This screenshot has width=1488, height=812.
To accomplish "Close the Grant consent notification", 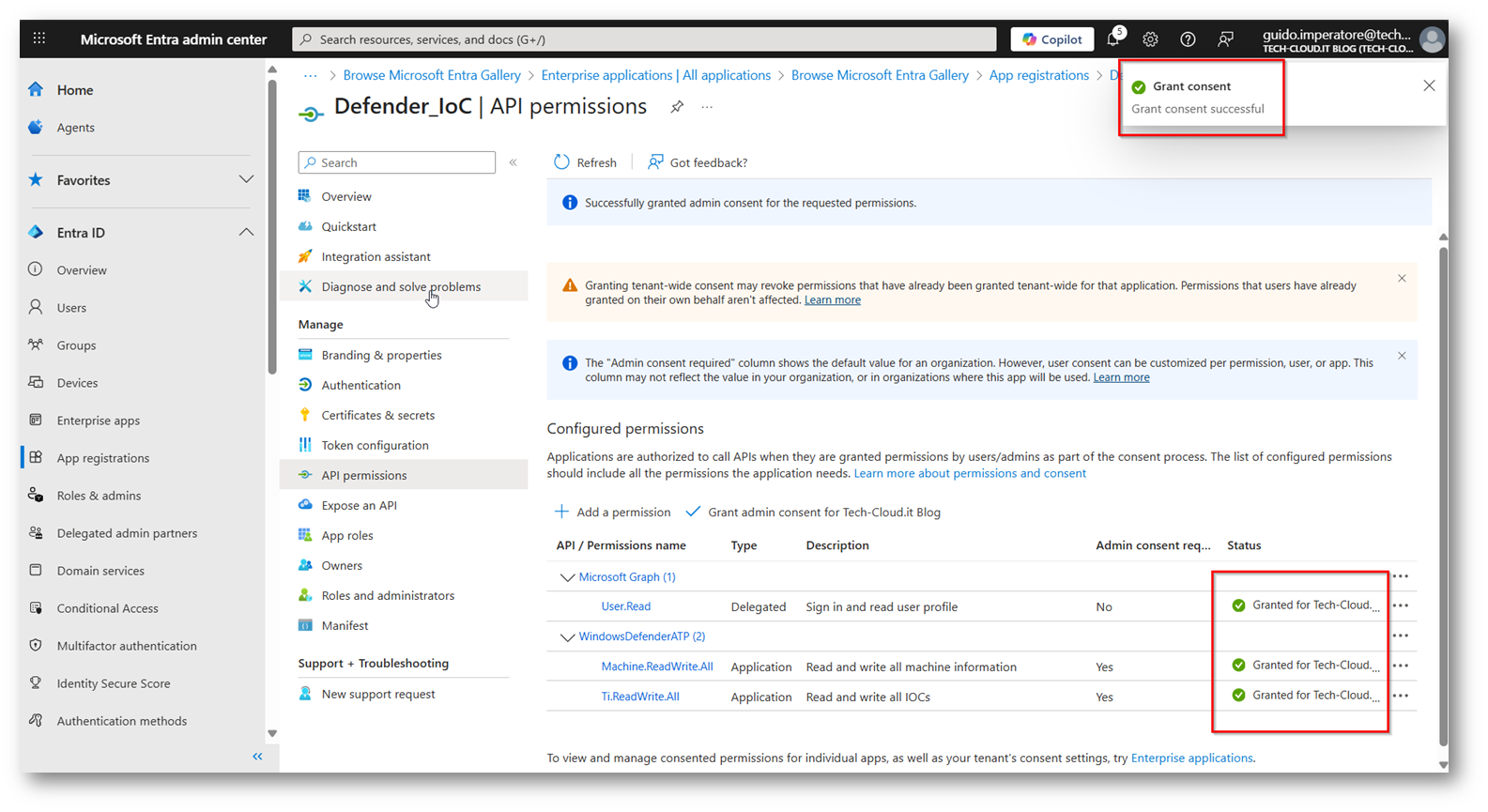I will tap(1429, 85).
